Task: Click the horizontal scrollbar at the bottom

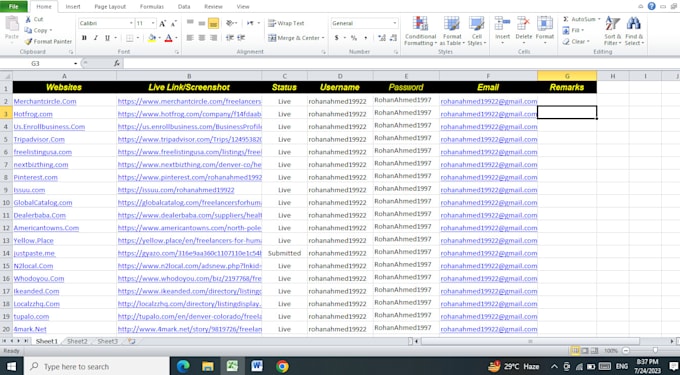Action: (x=530, y=341)
